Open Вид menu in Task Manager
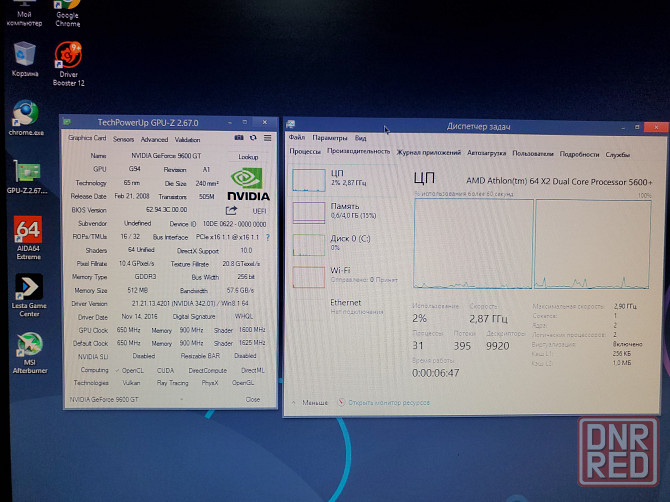 [360, 138]
